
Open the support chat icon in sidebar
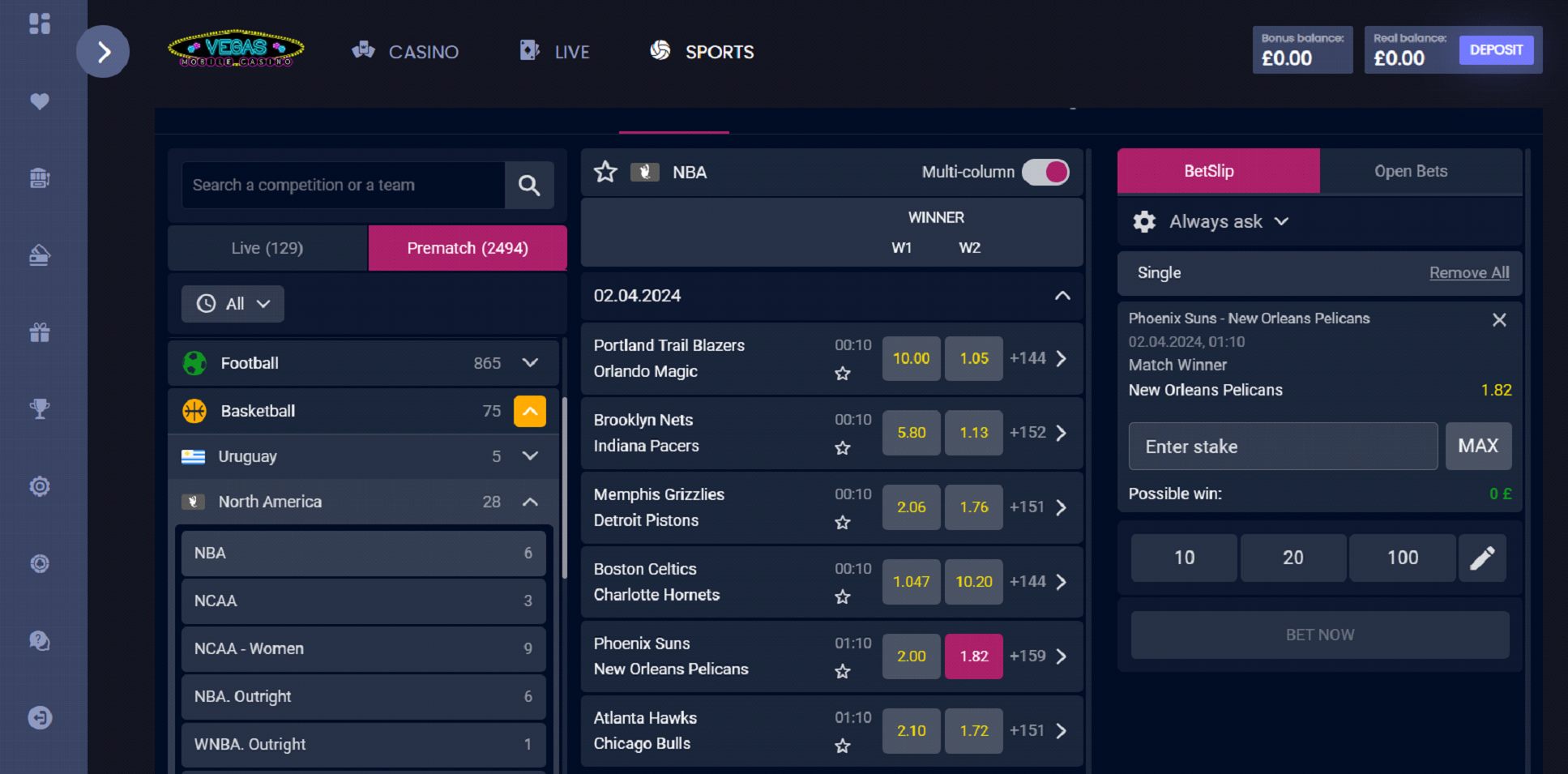pos(39,641)
